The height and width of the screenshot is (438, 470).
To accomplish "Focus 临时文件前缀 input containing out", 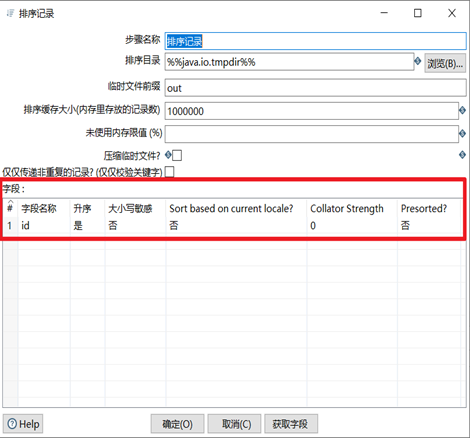I will 315,88.
